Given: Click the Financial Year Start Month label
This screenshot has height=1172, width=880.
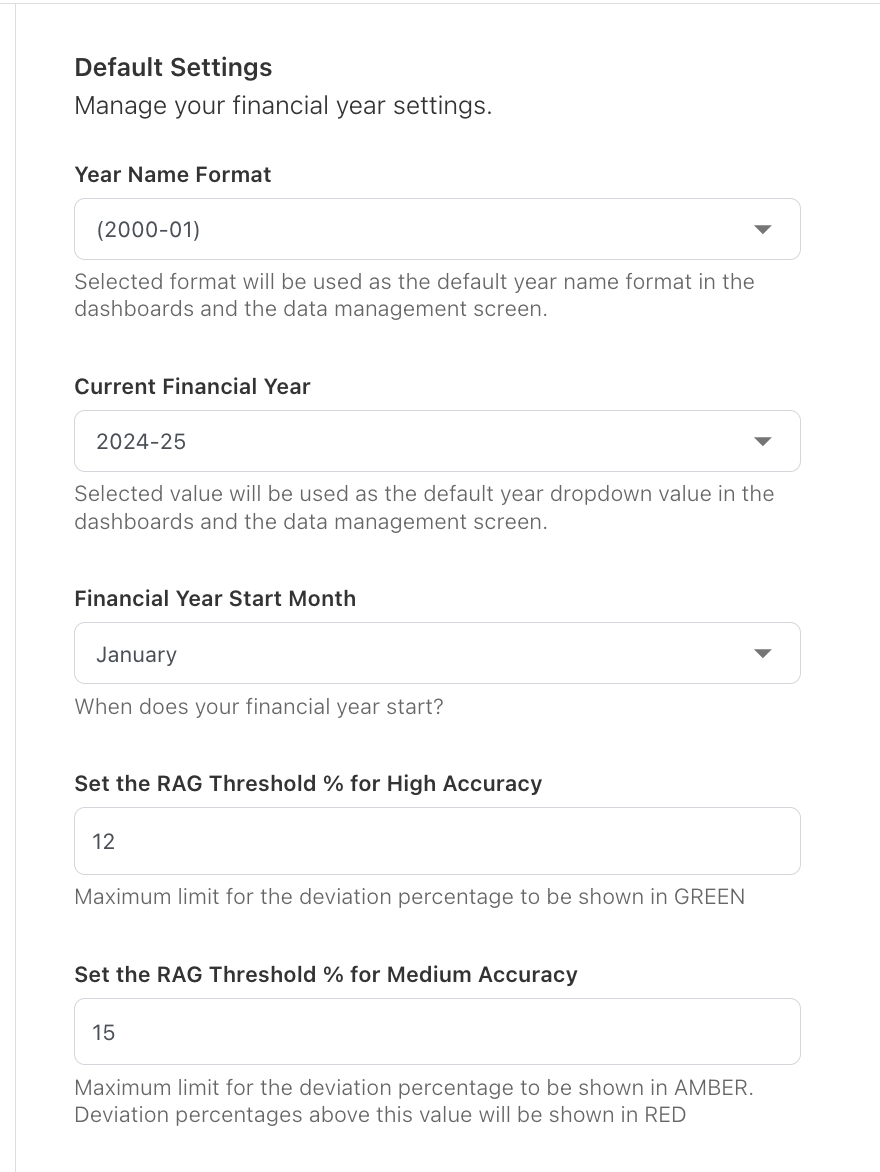Looking at the screenshot, I should click(x=215, y=599).
